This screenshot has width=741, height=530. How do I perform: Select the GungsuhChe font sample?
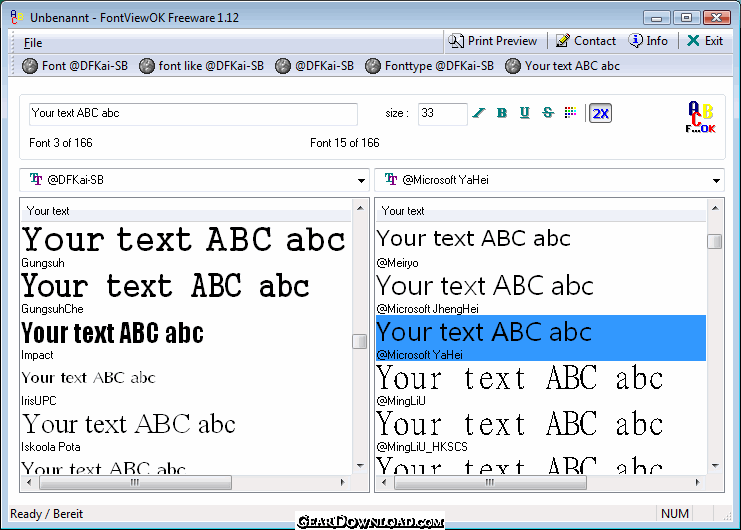pos(186,292)
